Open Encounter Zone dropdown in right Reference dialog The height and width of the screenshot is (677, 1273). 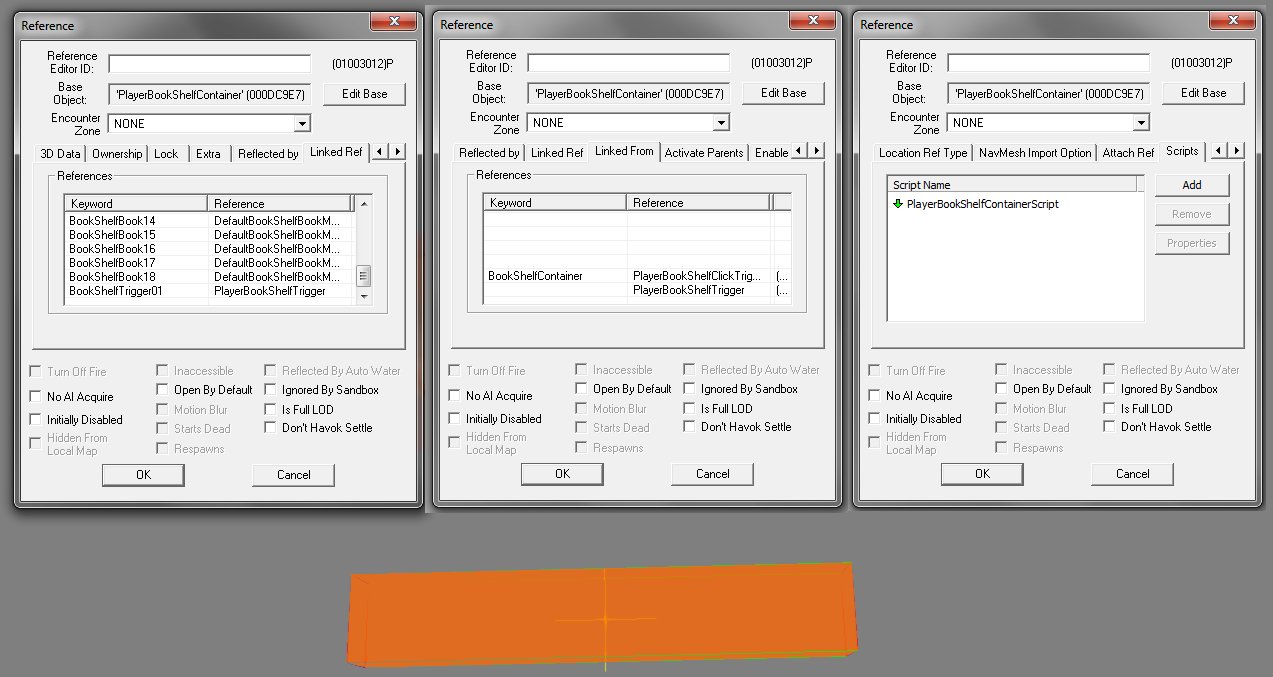click(x=1140, y=123)
